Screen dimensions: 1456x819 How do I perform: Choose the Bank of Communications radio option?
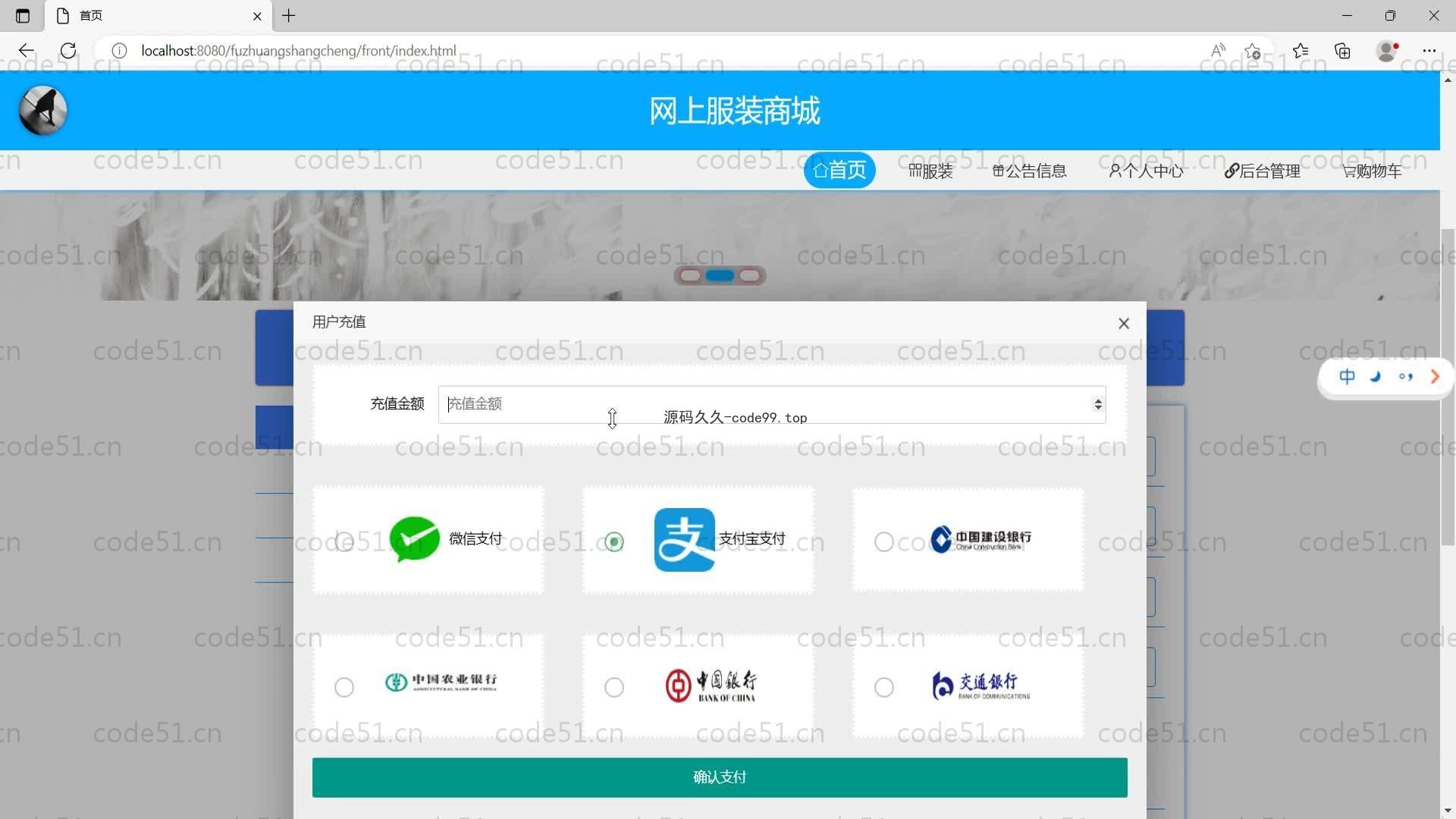pyautogui.click(x=884, y=687)
